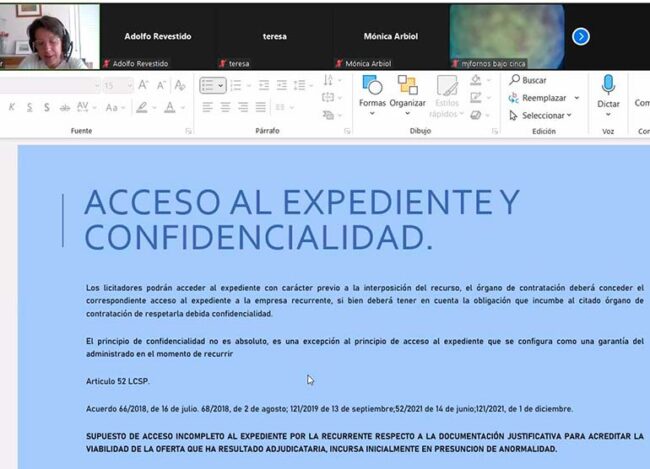Start dictation with Dictar microphone
650x469 pixels.
click(x=608, y=90)
